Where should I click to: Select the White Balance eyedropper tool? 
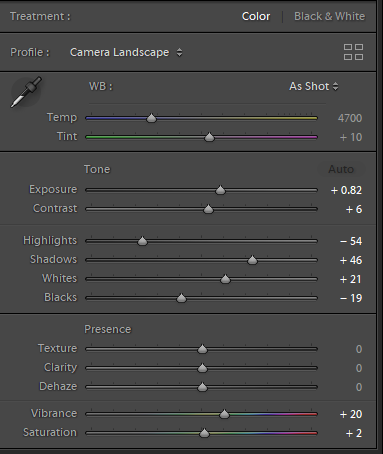tap(26, 92)
